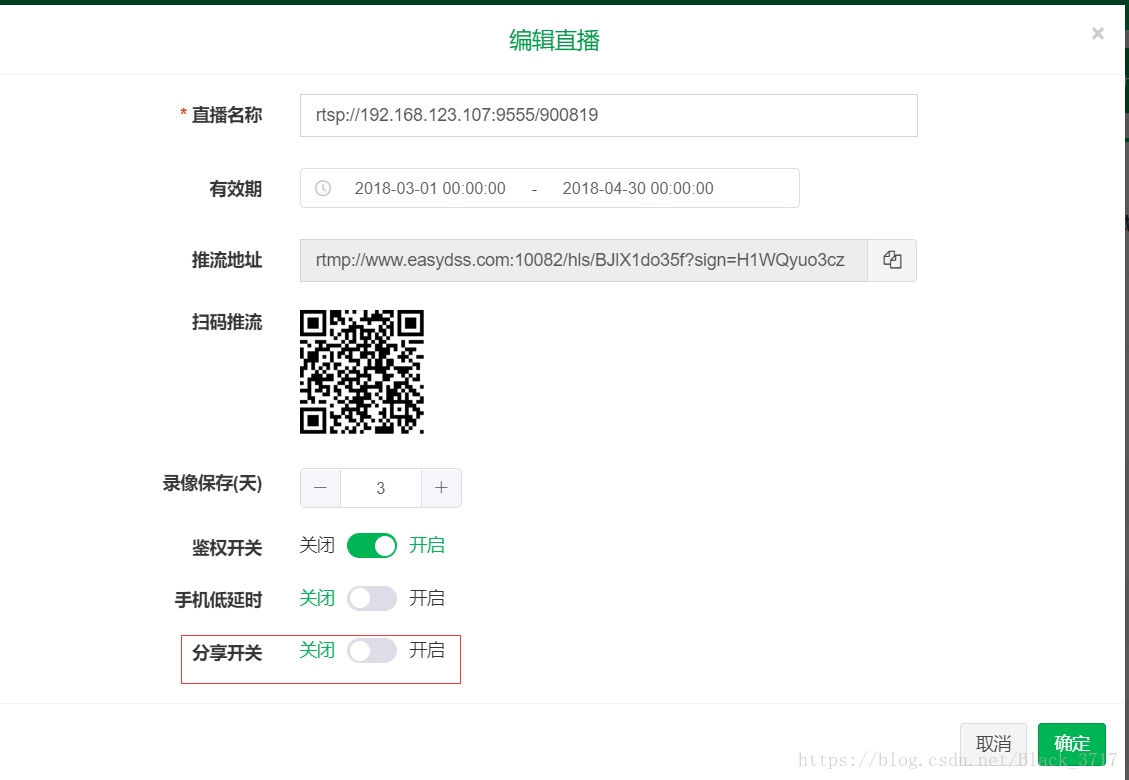Click 开启 label beside 鉴权开关
Viewport: 1129px width, 780px height.
coord(427,545)
